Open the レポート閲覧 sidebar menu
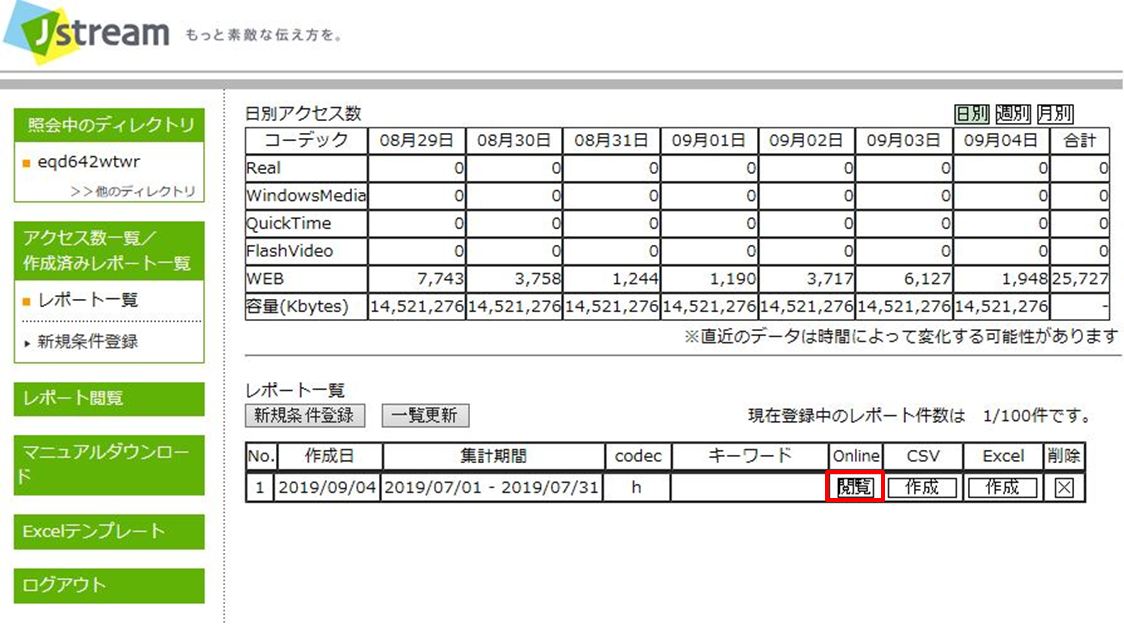This screenshot has width=1124, height=625. (109, 399)
